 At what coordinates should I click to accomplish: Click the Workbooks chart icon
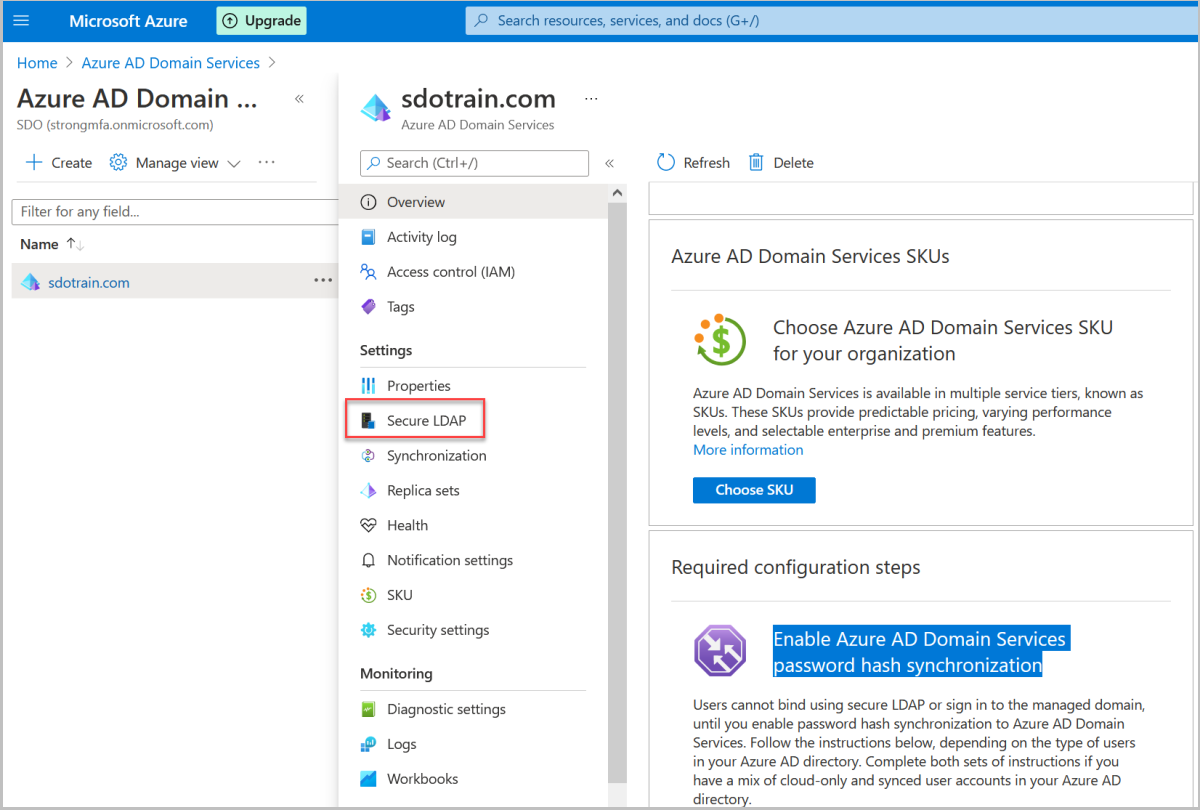click(368, 779)
